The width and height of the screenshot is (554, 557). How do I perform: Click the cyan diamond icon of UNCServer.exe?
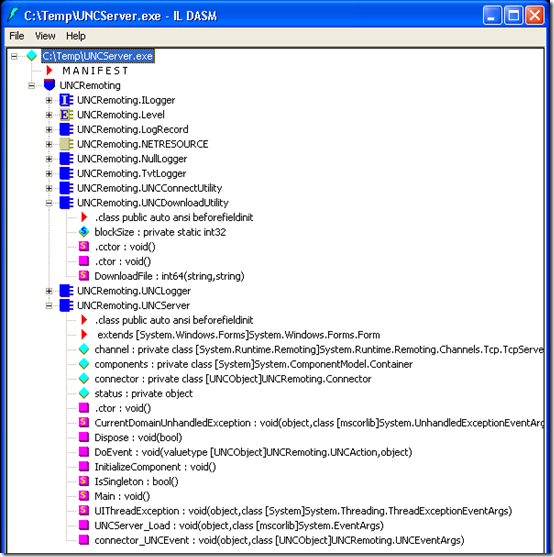click(32, 56)
